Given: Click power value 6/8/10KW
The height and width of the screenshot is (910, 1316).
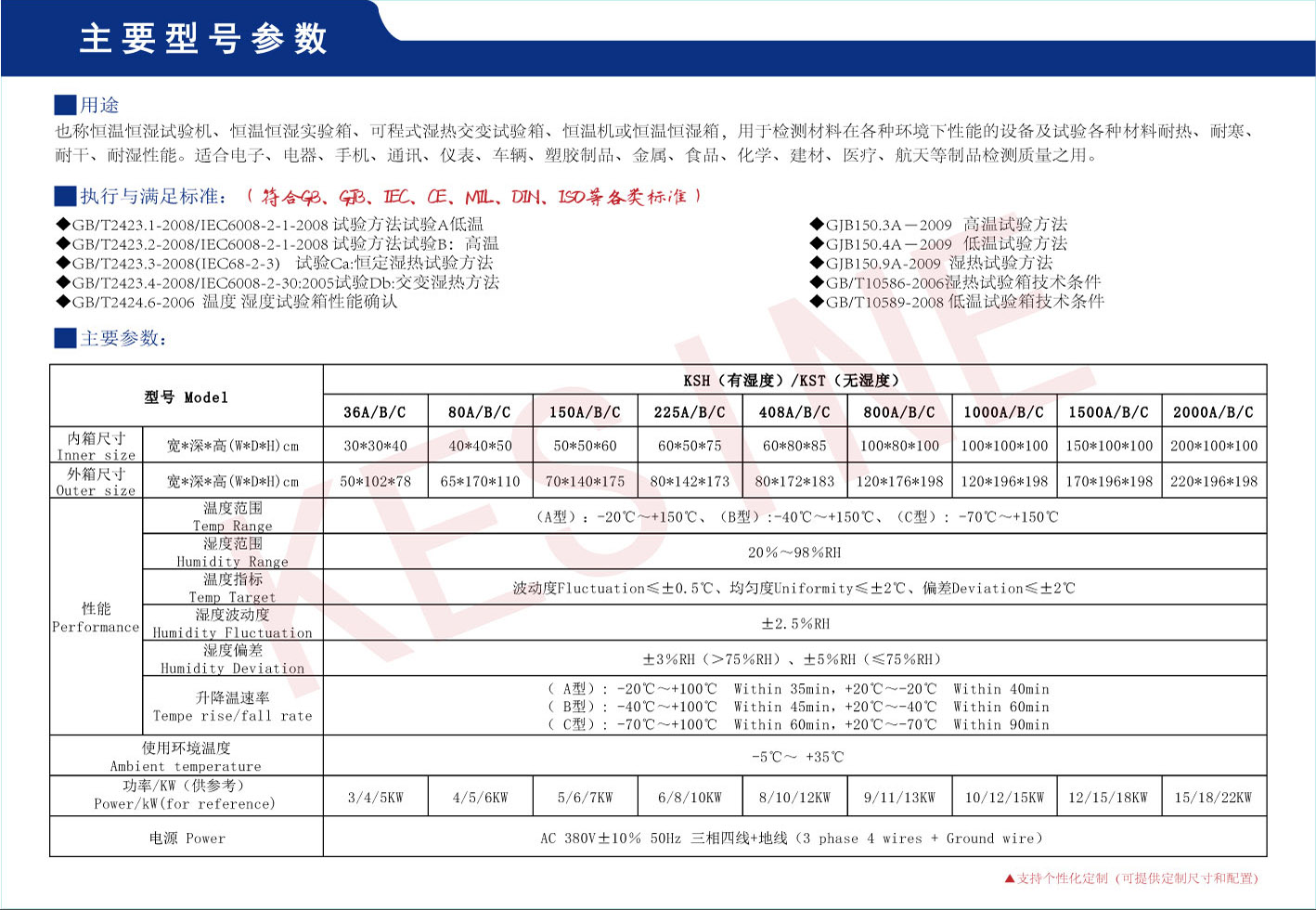Looking at the screenshot, I should (690, 798).
